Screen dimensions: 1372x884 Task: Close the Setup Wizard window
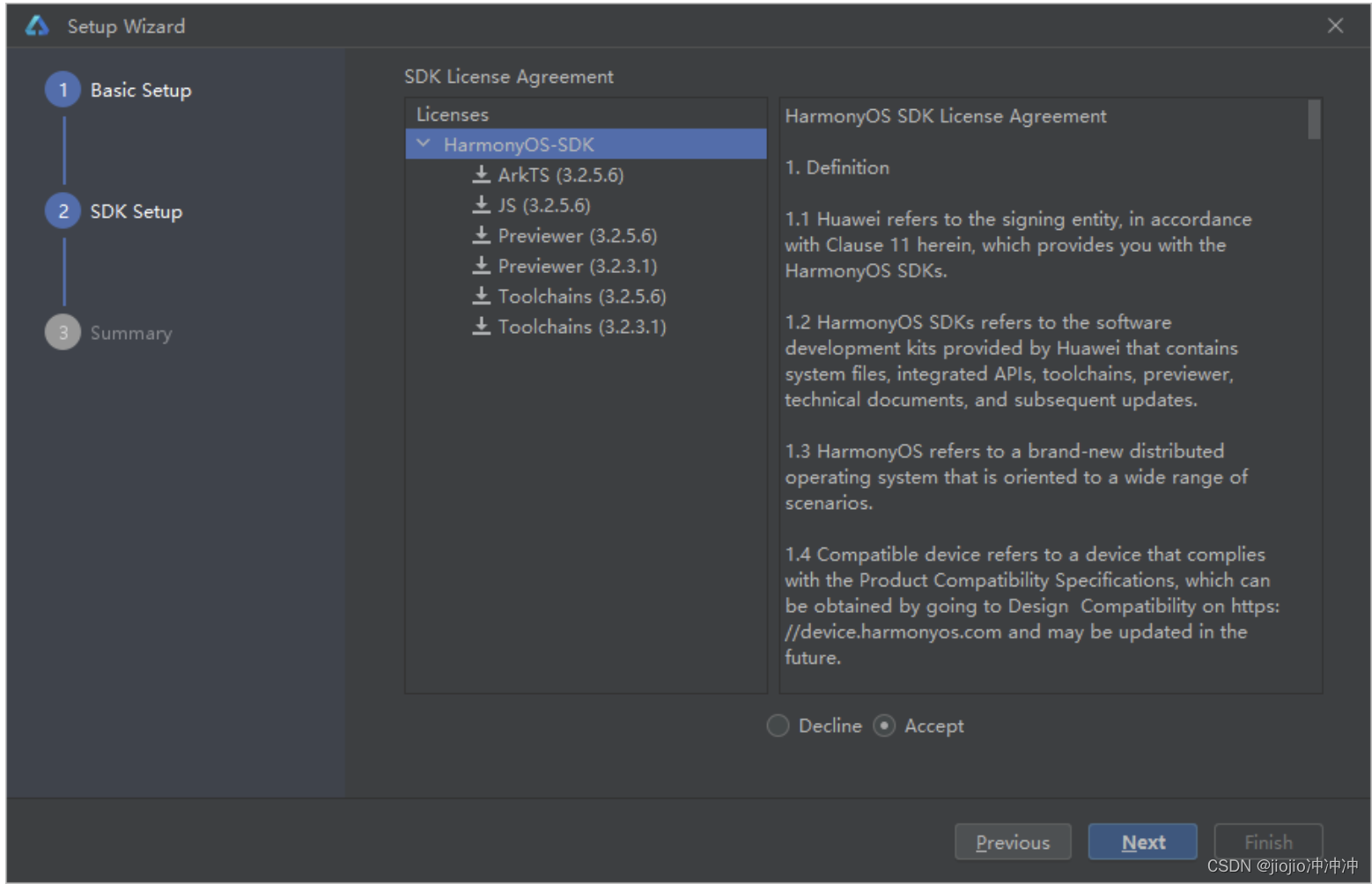1335,26
